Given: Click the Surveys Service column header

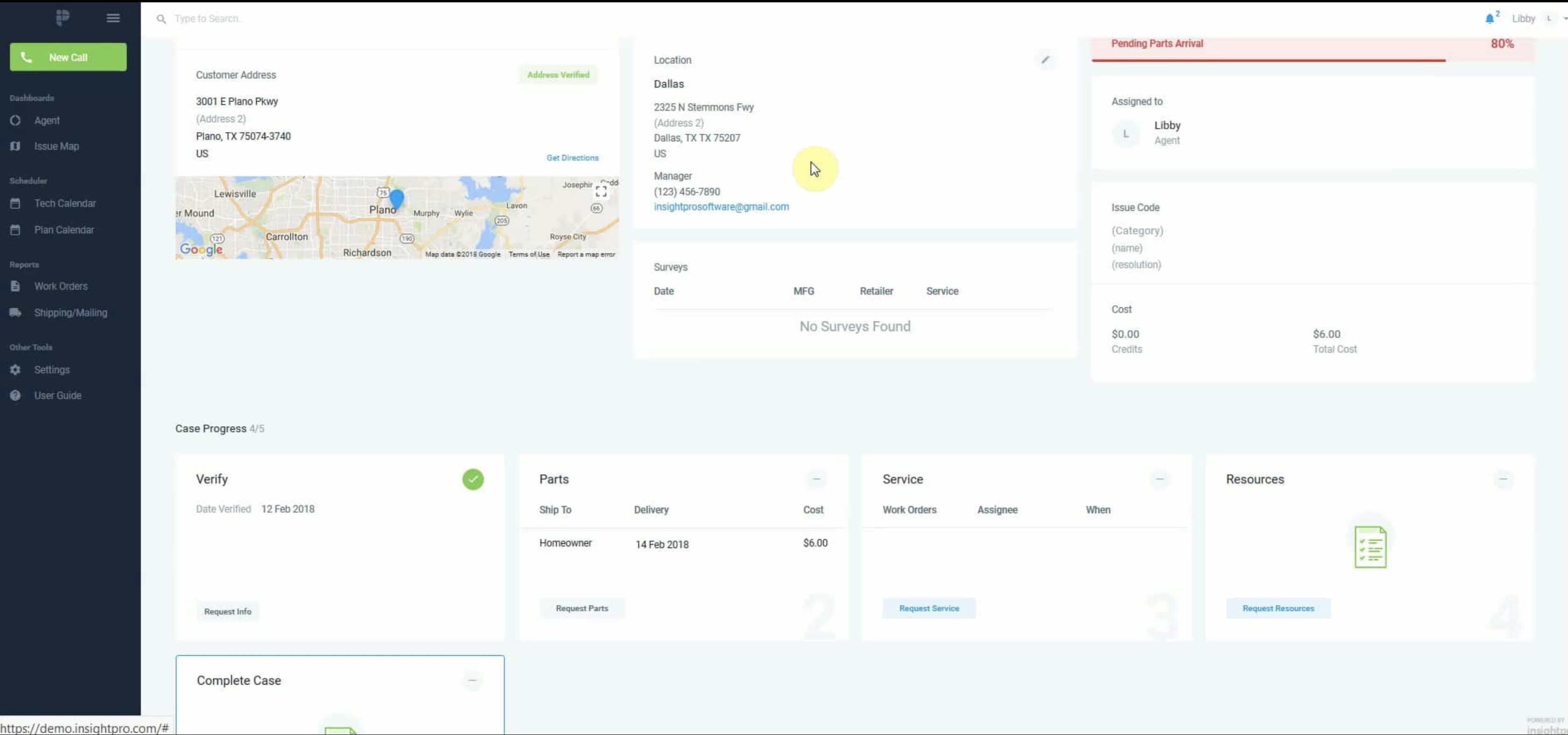Looking at the screenshot, I should click(942, 291).
